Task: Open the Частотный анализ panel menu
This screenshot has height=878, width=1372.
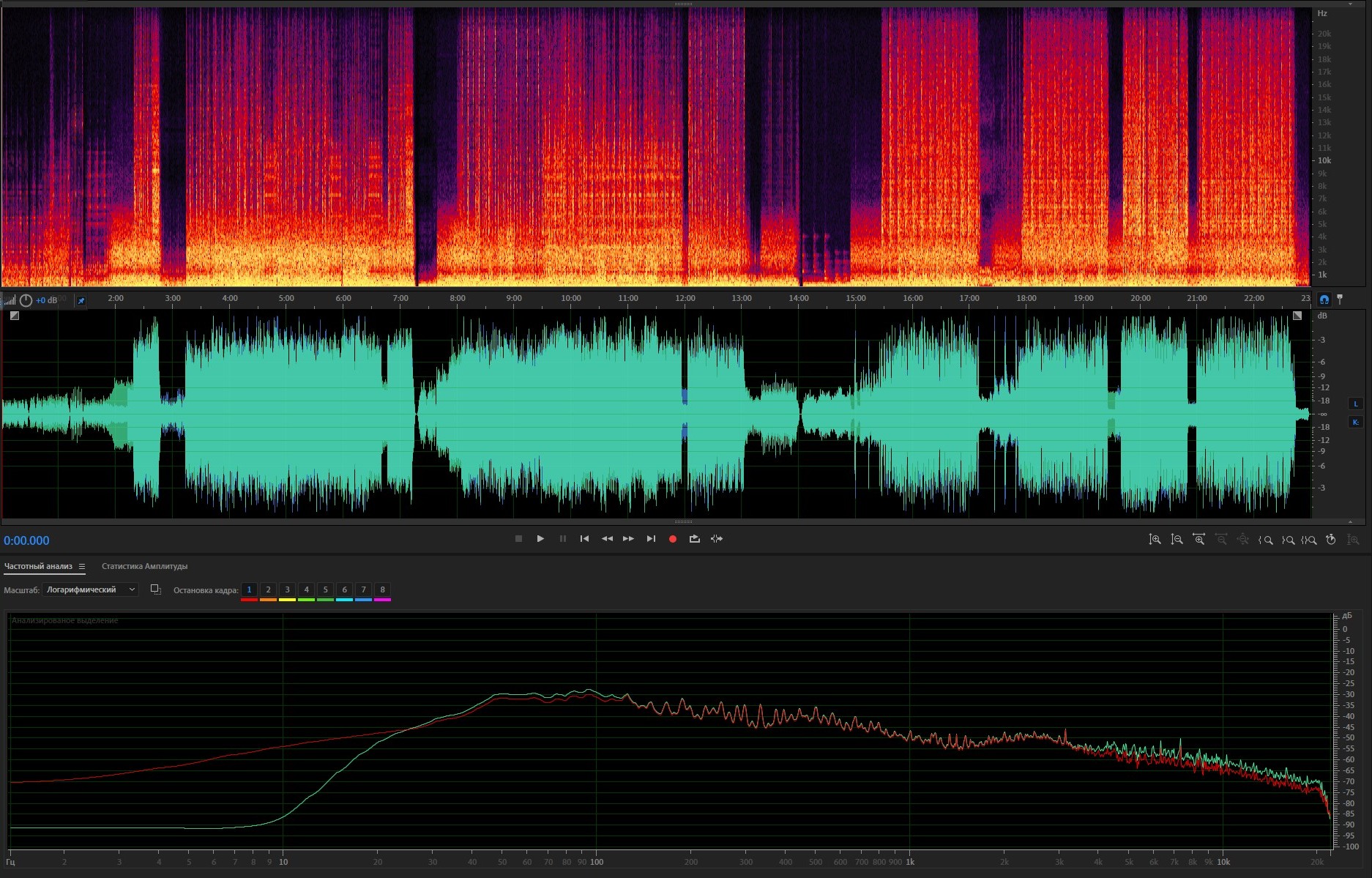Action: [82, 566]
